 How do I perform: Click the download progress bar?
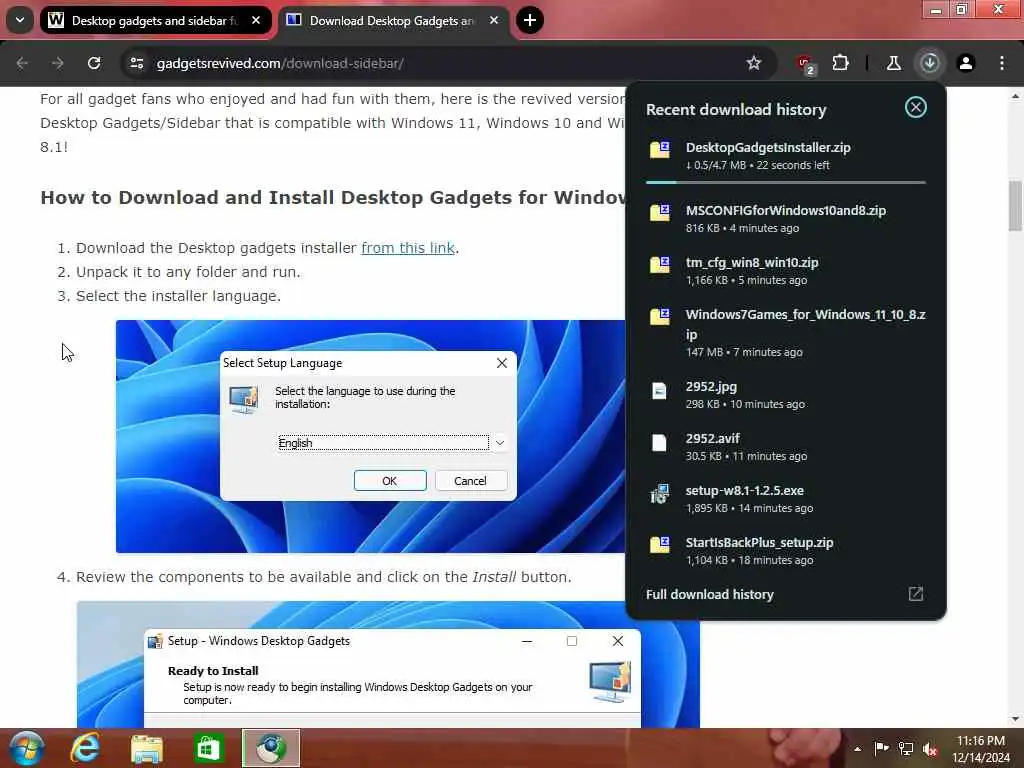pos(786,183)
